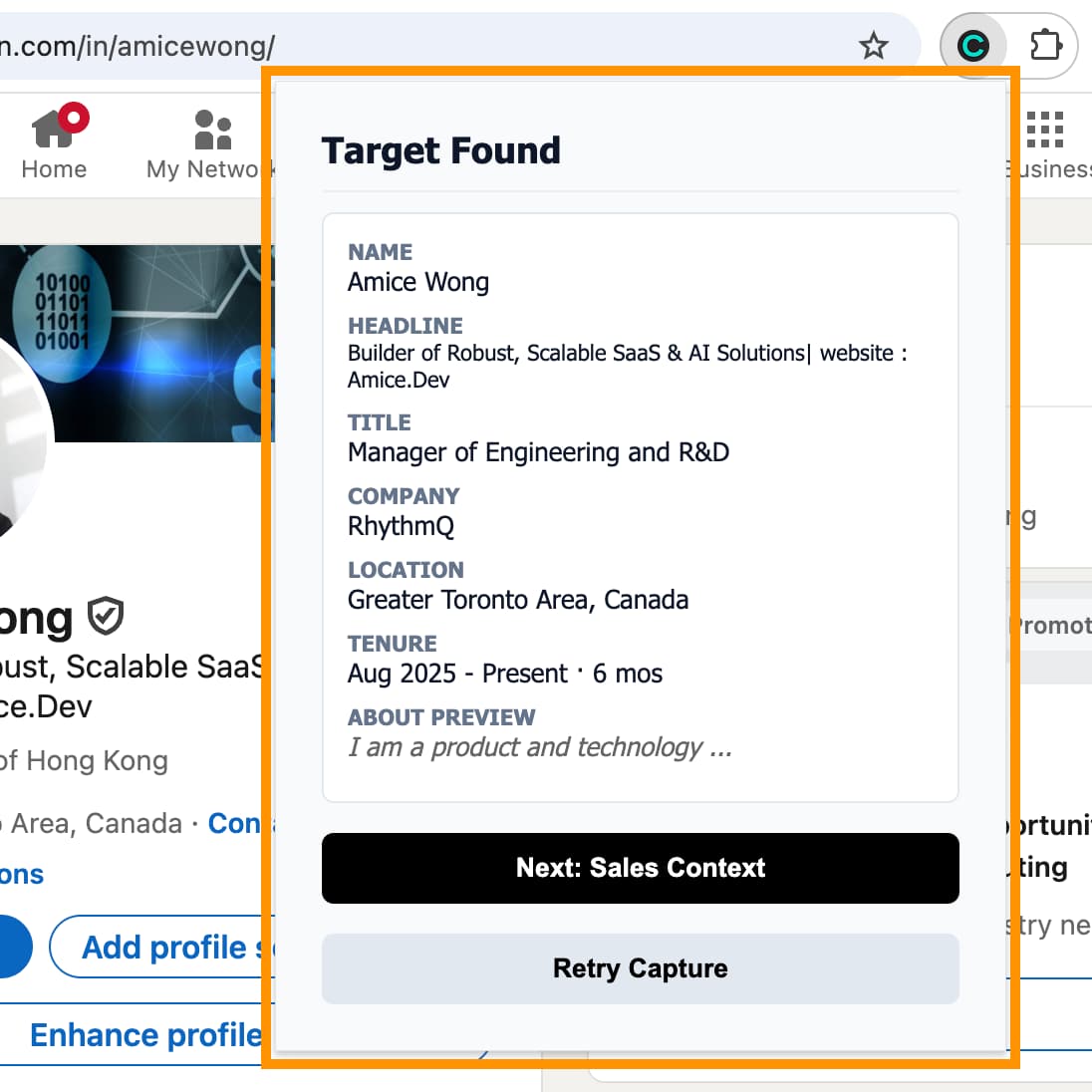Click the Next: Sales Context button
The width and height of the screenshot is (1092, 1092).
coord(640,868)
